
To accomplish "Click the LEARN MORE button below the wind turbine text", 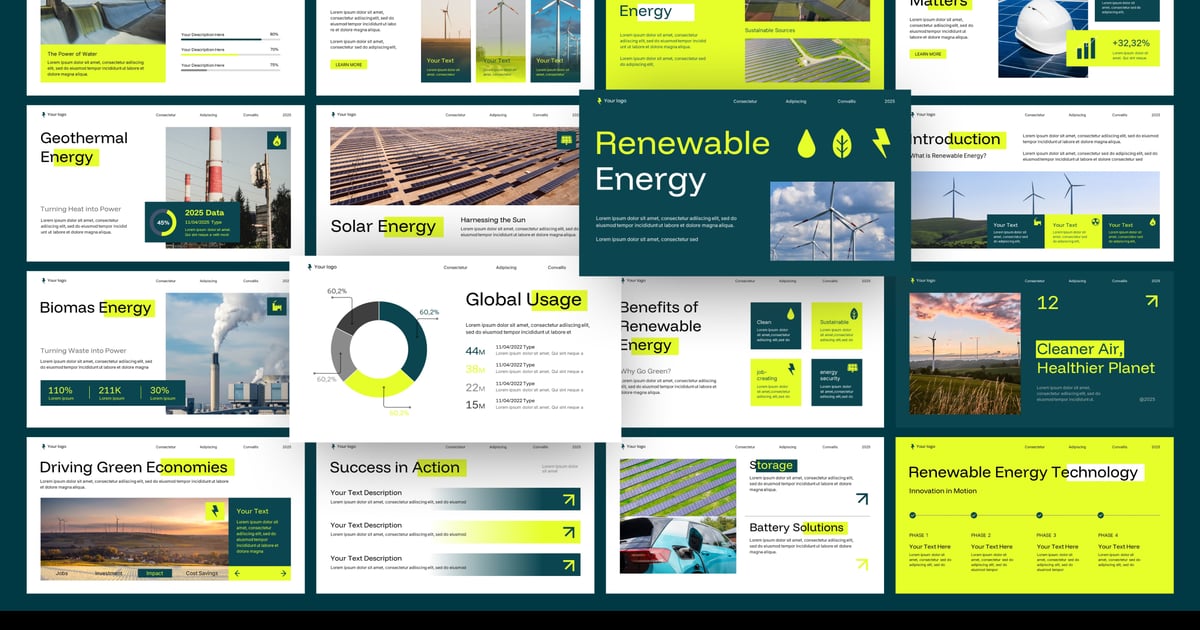I will (349, 64).
